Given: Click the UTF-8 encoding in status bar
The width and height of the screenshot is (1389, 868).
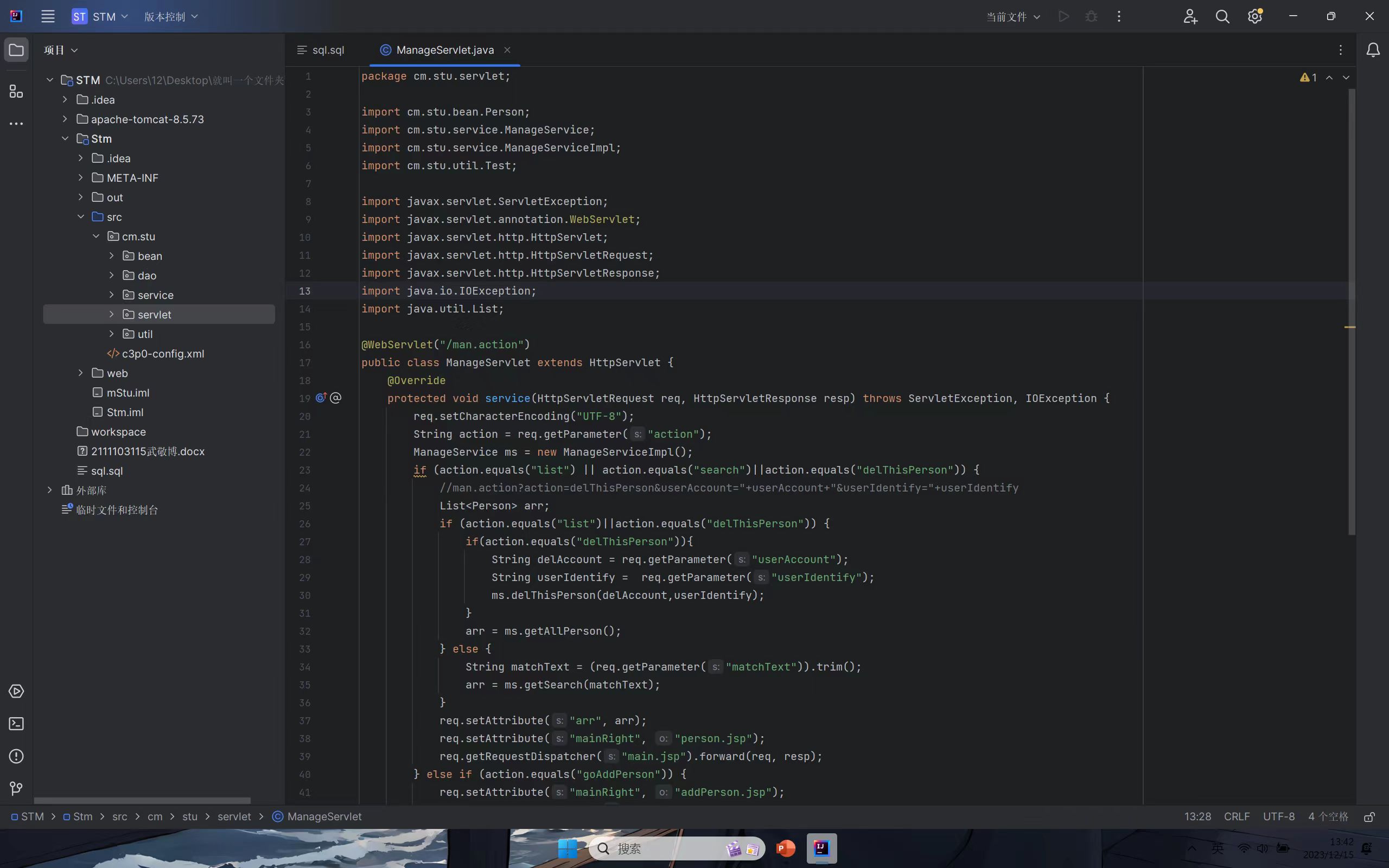Looking at the screenshot, I should tap(1278, 817).
